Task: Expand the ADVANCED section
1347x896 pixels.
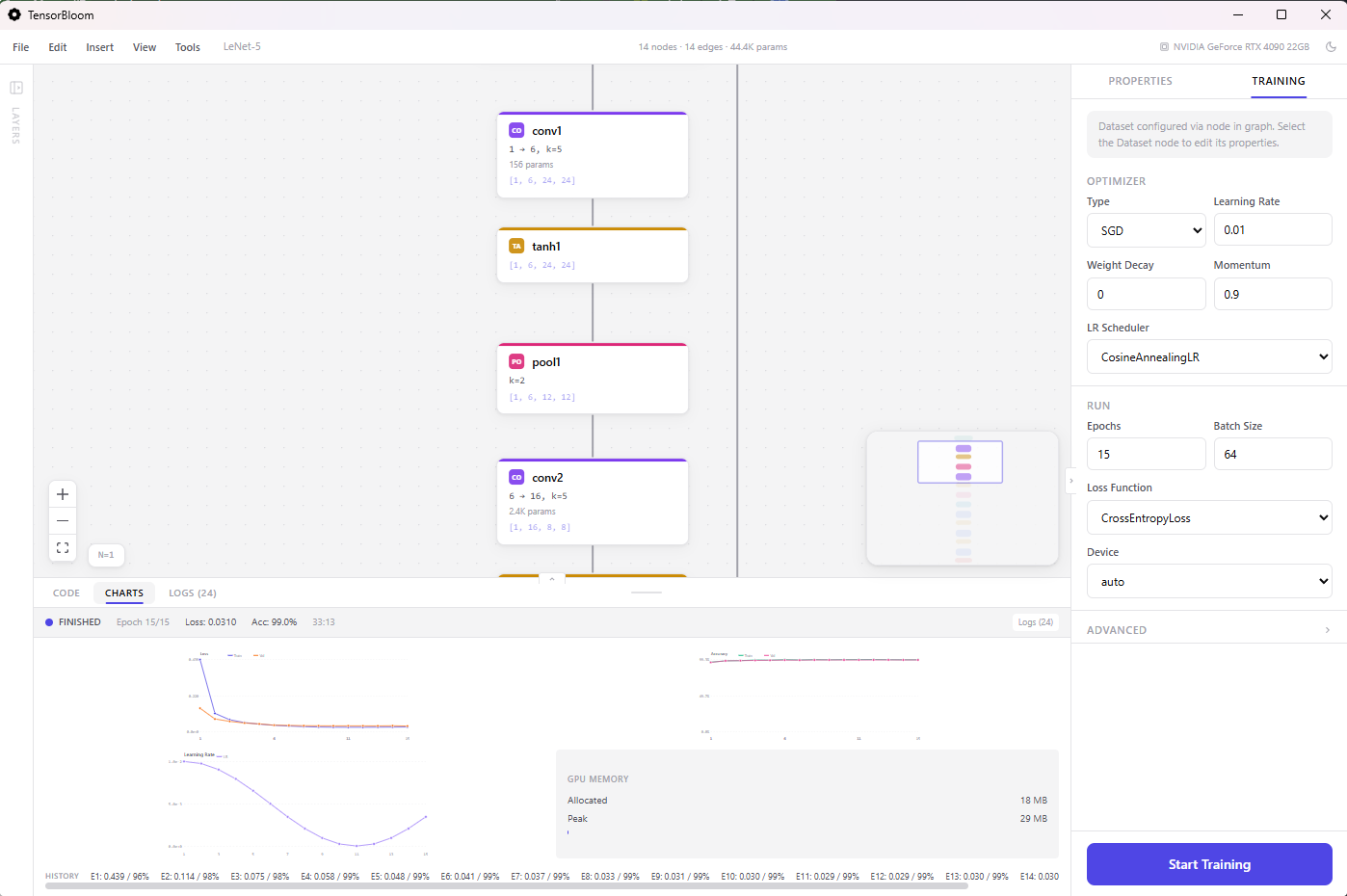Action: coord(1209,629)
